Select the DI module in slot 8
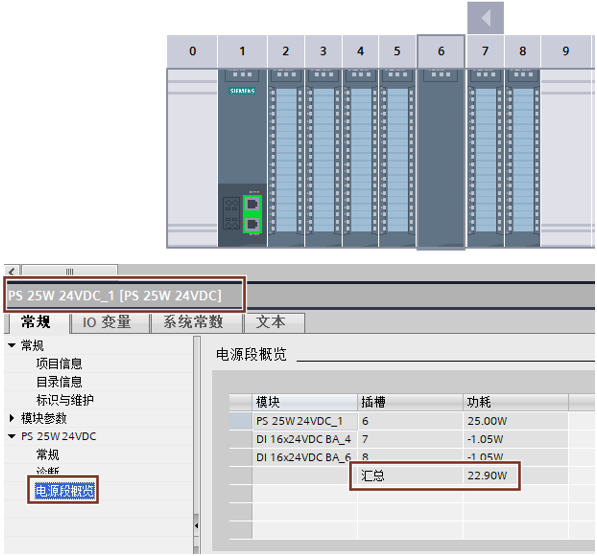The width and height of the screenshot is (597, 556). tap(522, 158)
